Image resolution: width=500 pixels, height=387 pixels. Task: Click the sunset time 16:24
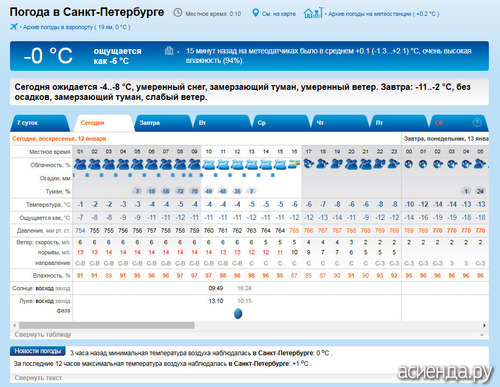pos(244,288)
